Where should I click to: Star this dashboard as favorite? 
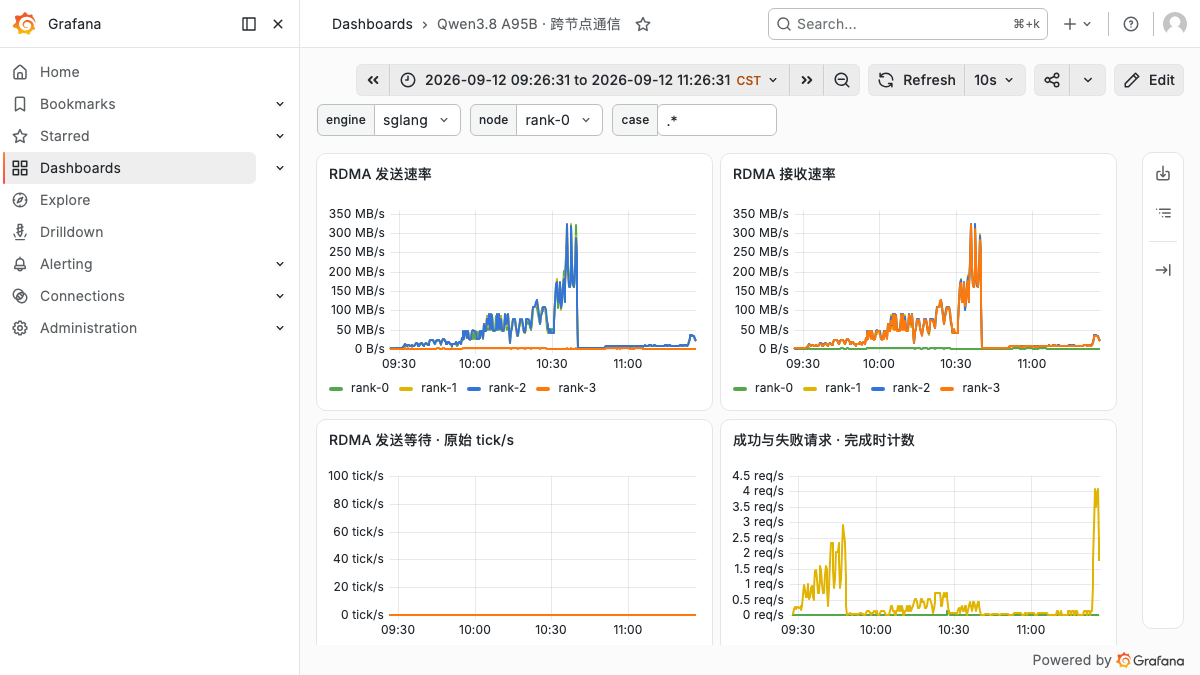click(x=643, y=24)
